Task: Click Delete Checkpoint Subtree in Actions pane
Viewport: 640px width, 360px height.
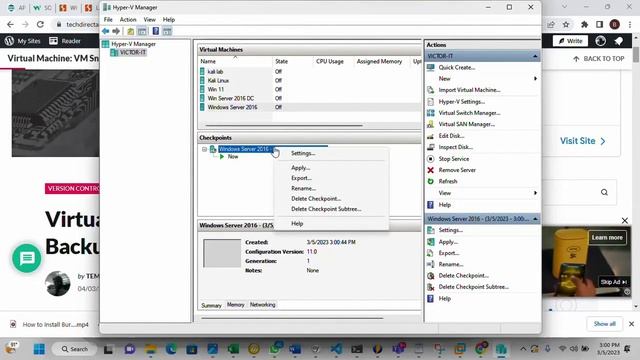Action: (473, 287)
